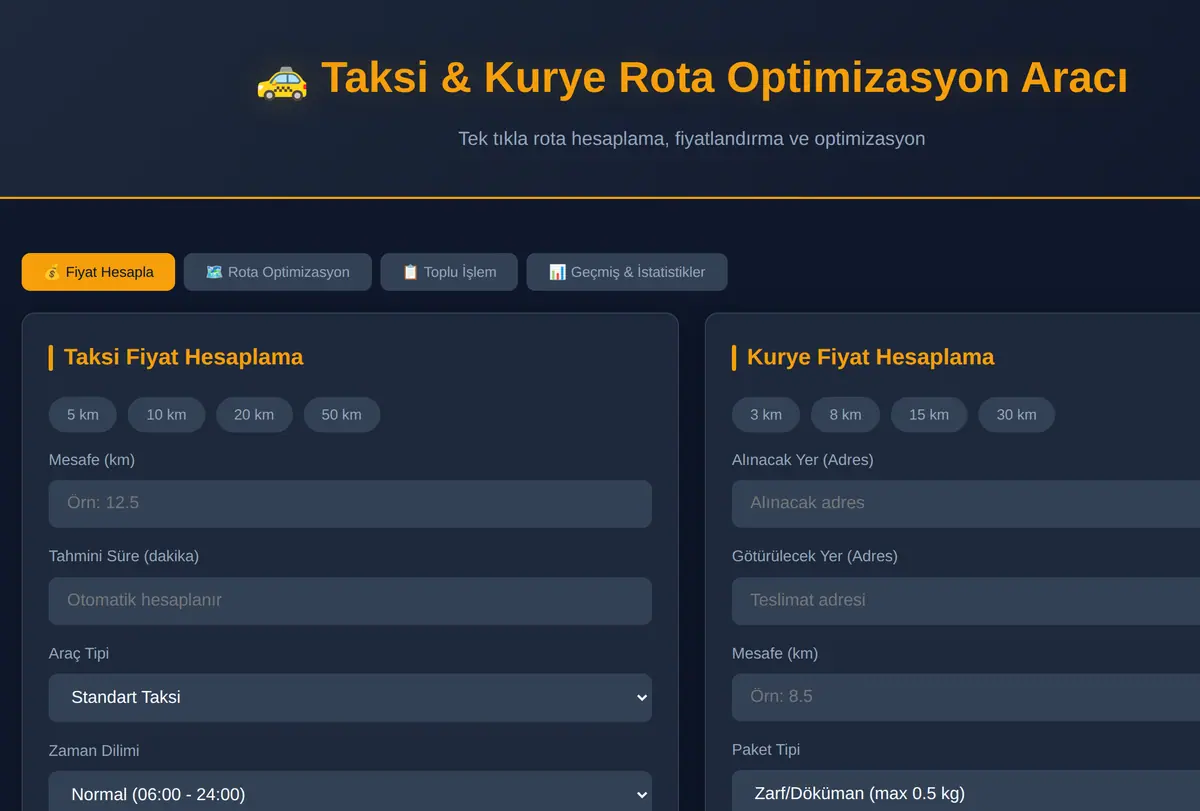Open the Toplu İşlem tab

point(449,272)
